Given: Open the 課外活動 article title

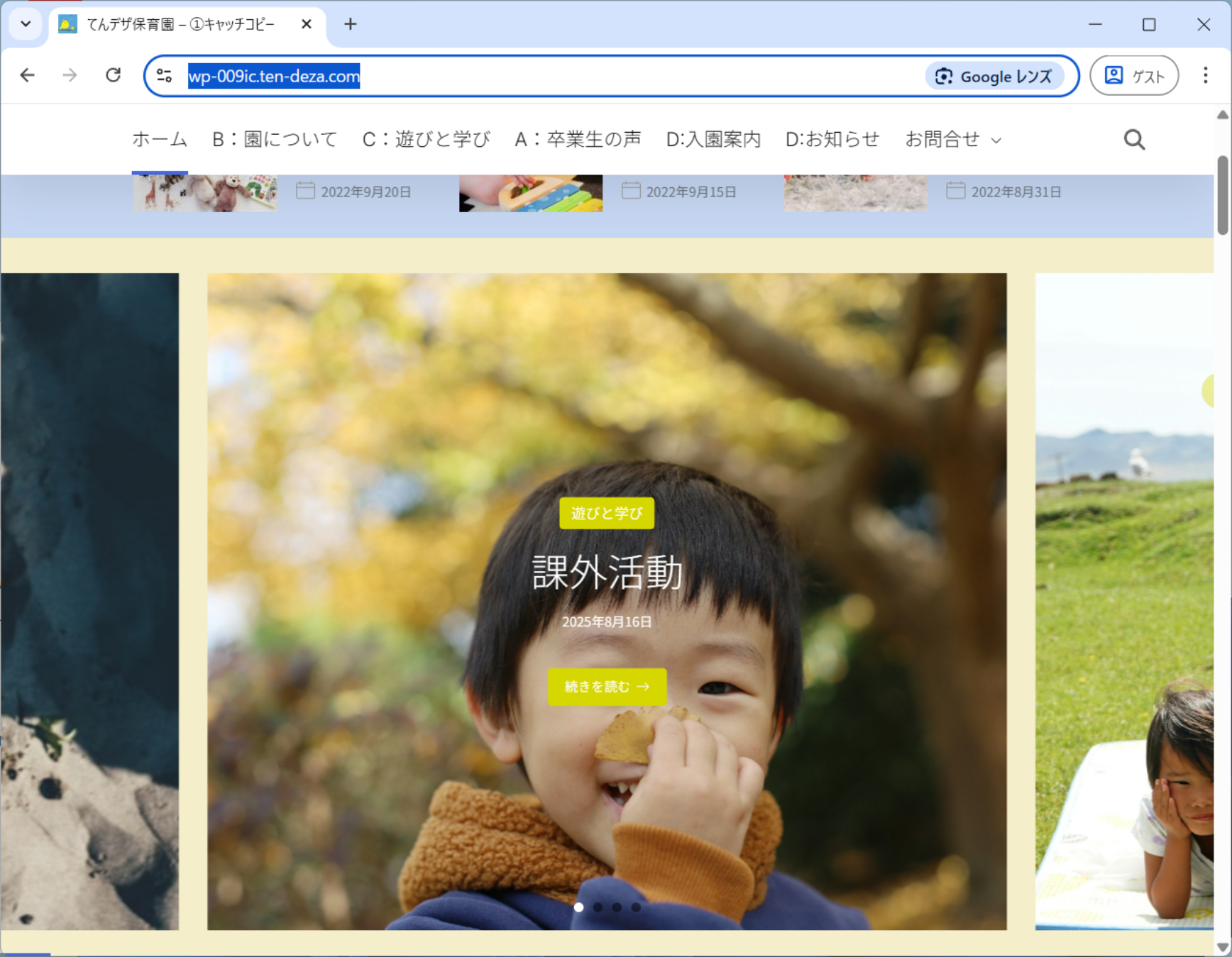Looking at the screenshot, I should click(x=607, y=572).
